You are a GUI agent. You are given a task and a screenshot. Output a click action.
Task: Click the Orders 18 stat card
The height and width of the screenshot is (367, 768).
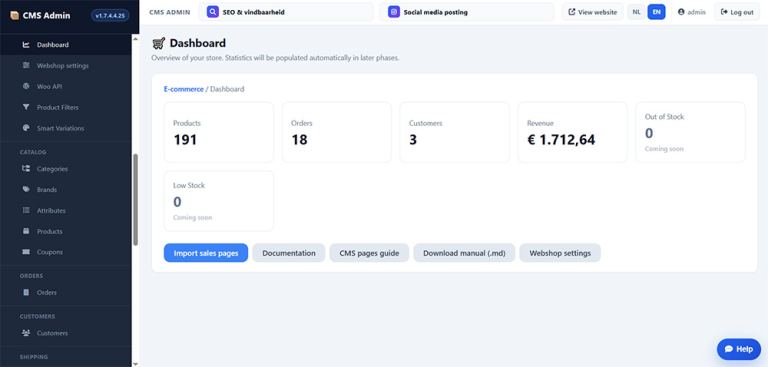(x=337, y=132)
